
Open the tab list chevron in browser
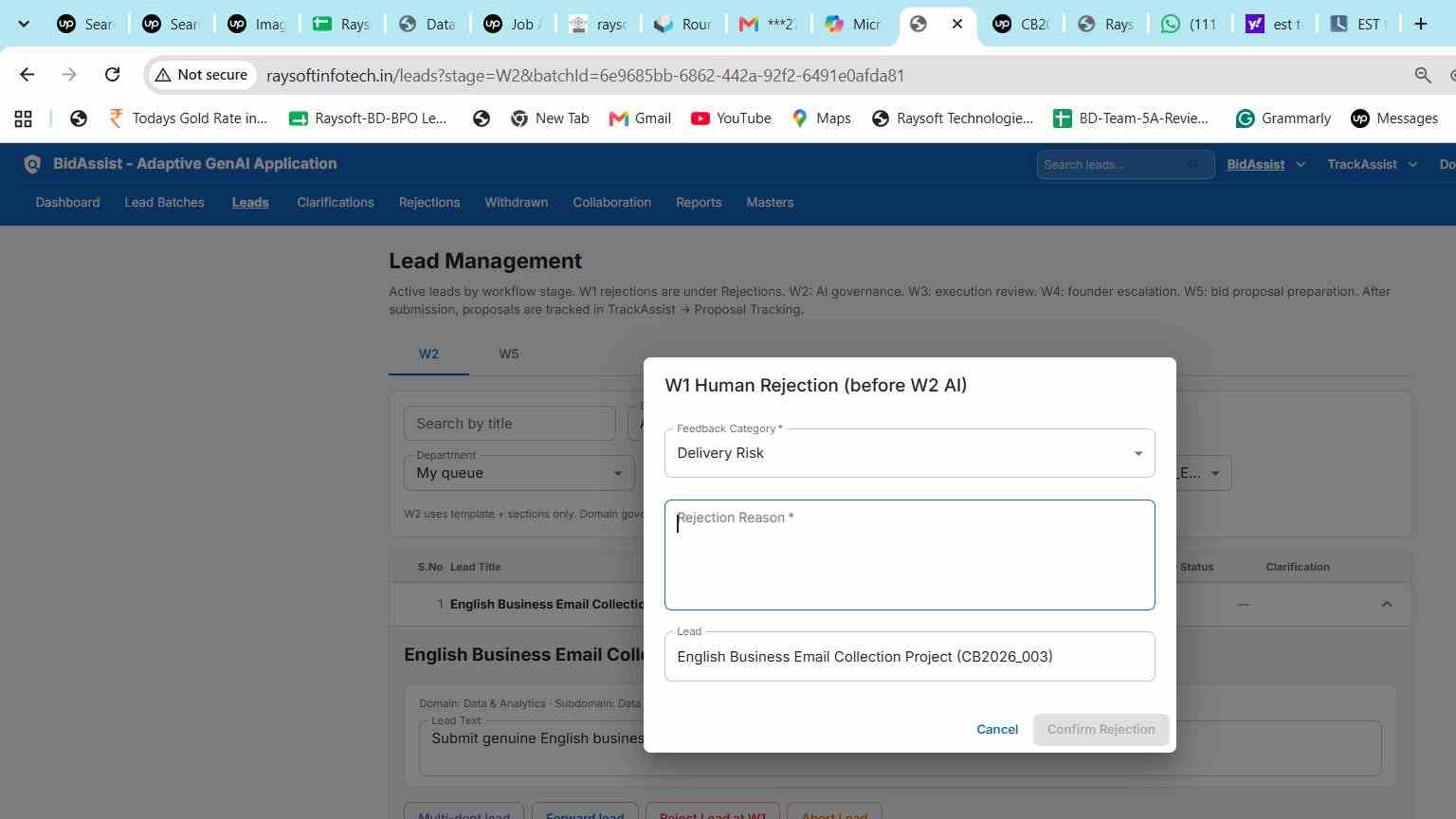coord(24,24)
